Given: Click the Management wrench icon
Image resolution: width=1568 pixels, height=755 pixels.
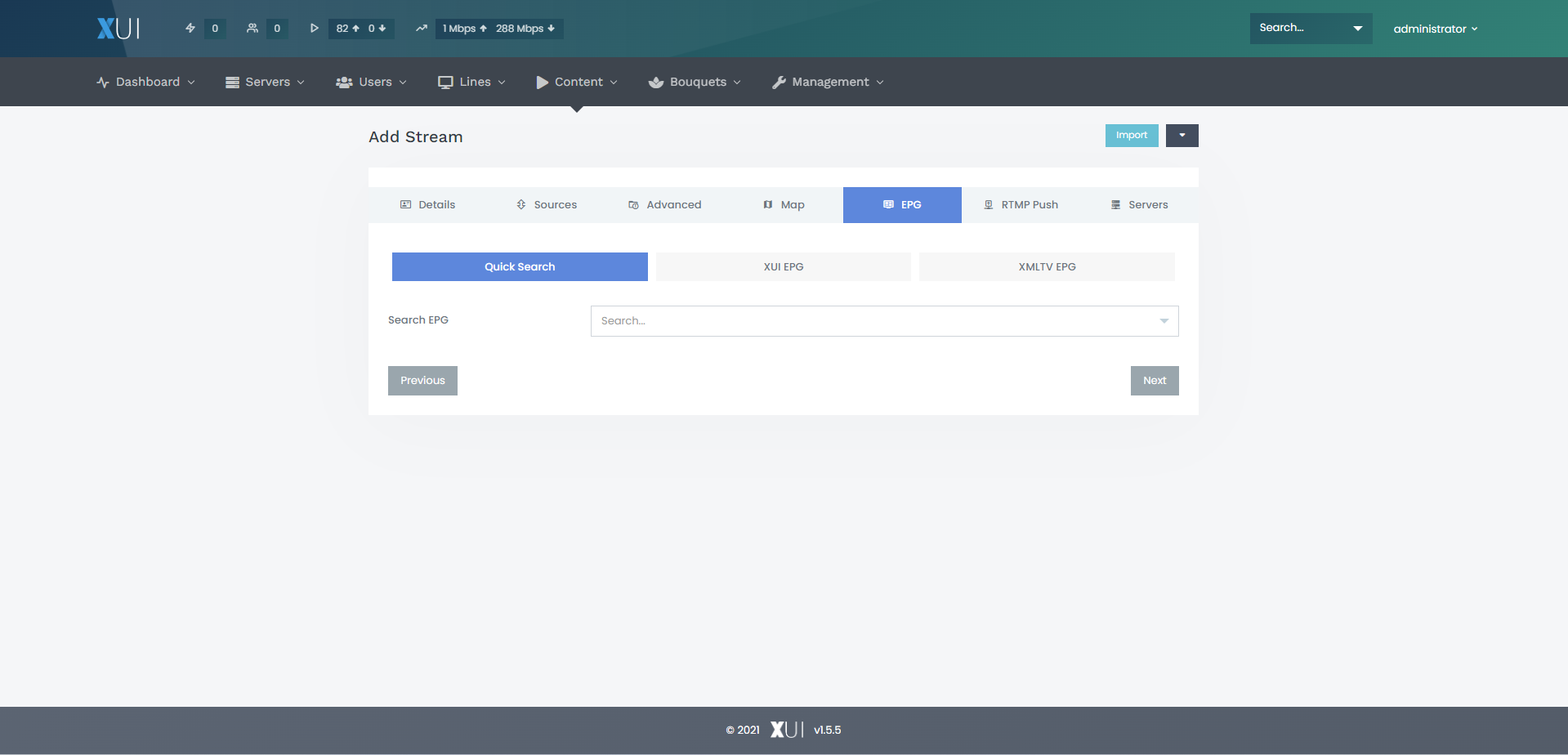Looking at the screenshot, I should (x=779, y=83).
